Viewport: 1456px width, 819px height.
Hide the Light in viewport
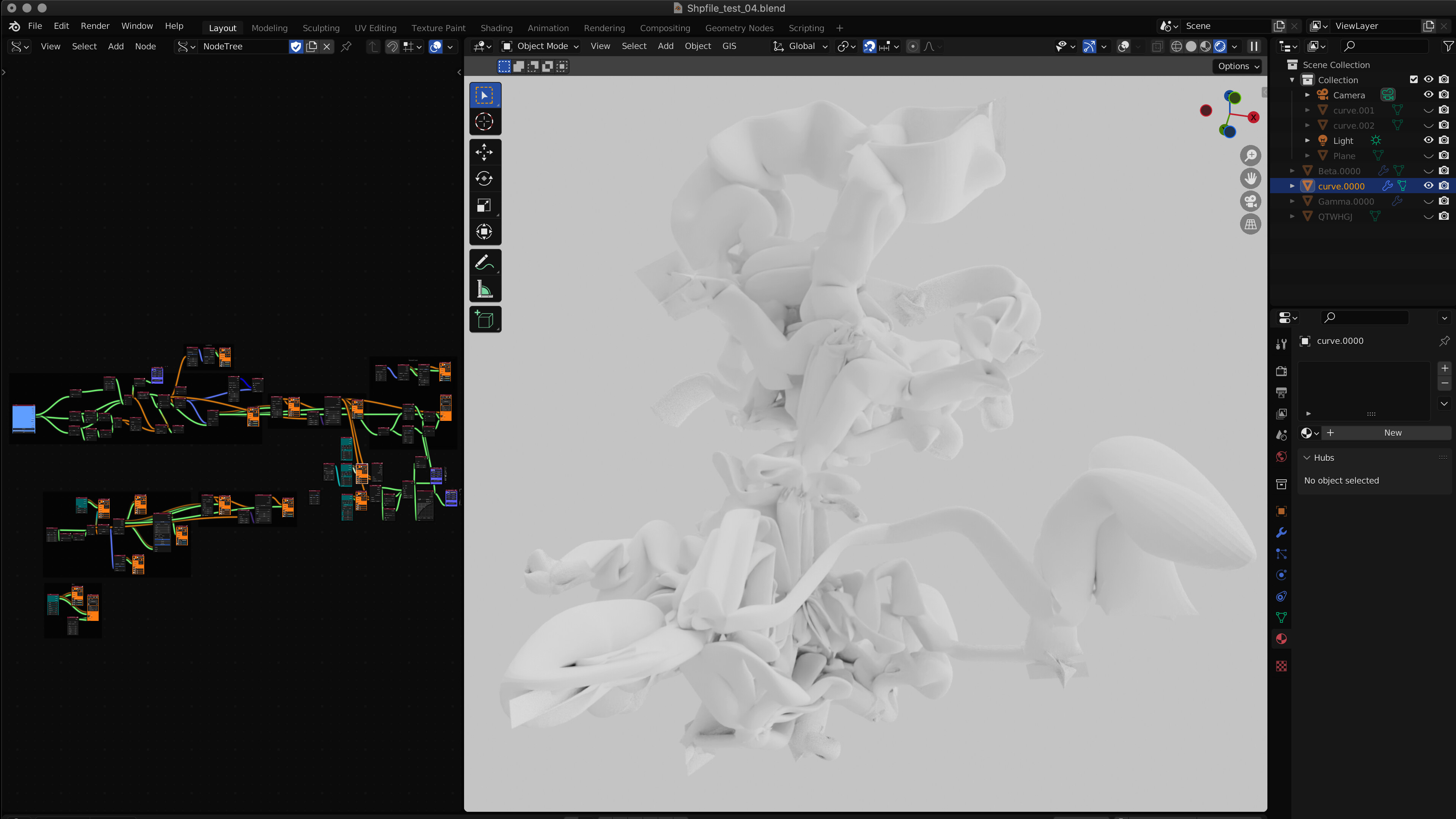click(x=1428, y=140)
